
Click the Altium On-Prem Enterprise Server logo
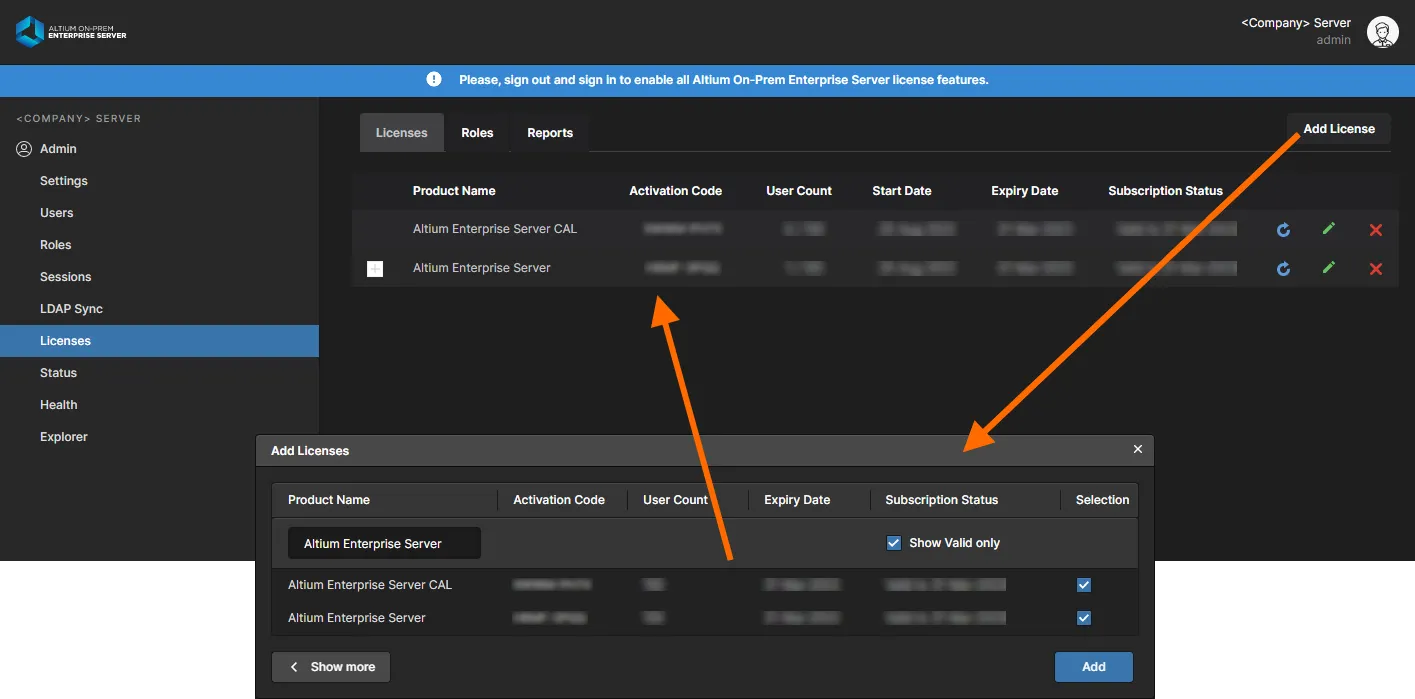tap(71, 32)
